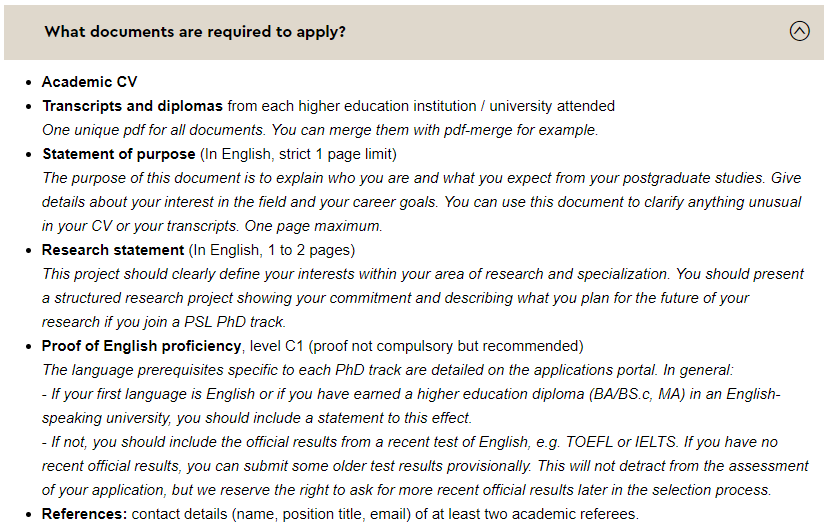Click the word "TOEFL" in the English test line
Viewport: 827px width, 531px height.
(593, 442)
